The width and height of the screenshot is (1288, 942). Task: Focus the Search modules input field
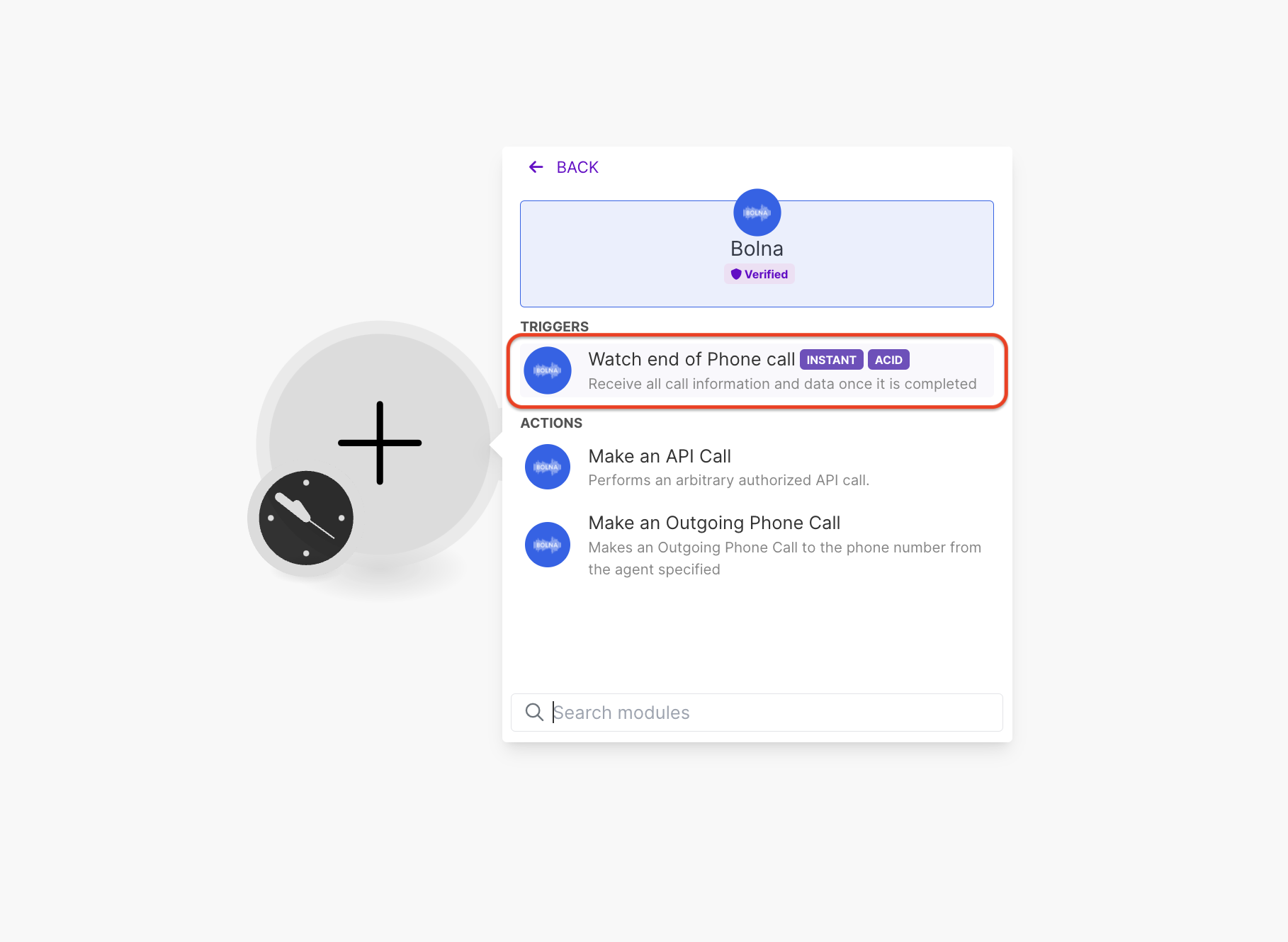(757, 713)
